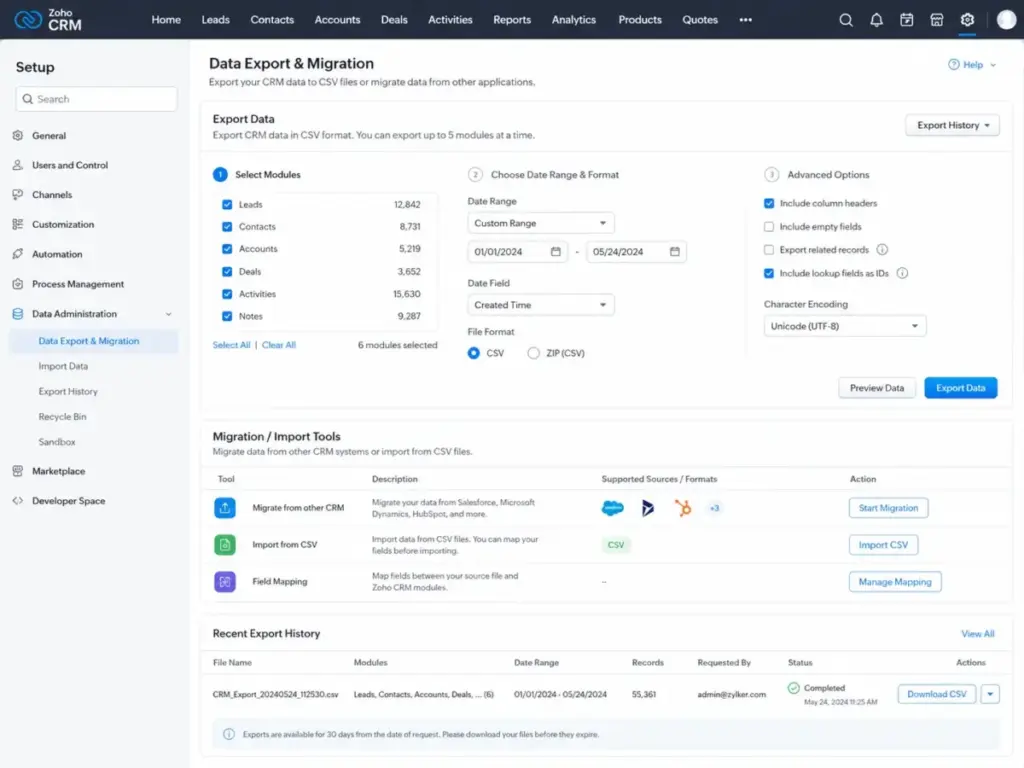Collapse the Data Administration section chevron
The width and height of the screenshot is (1024, 768).
[x=168, y=314]
